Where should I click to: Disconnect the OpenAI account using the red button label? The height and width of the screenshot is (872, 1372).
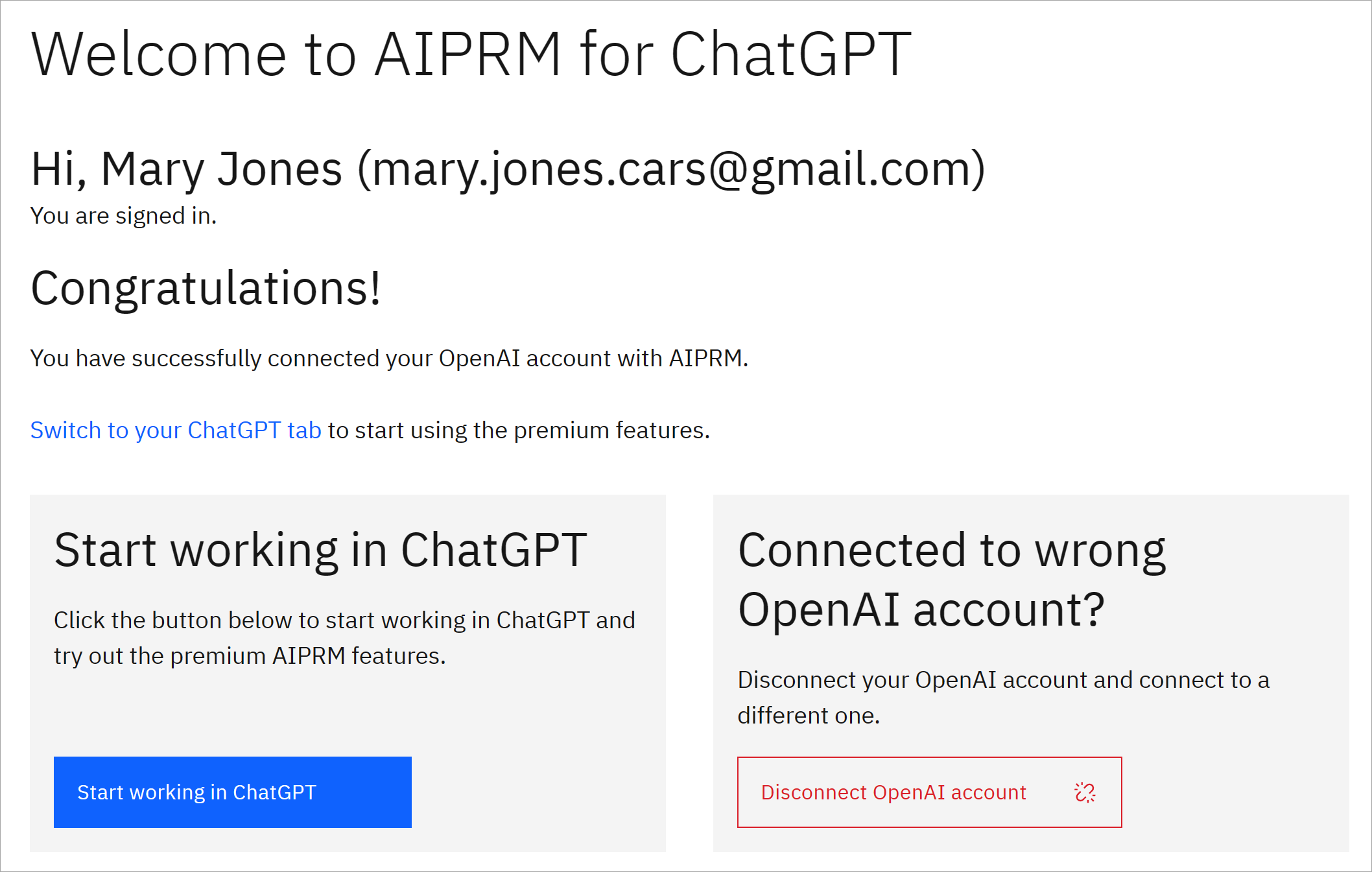point(893,792)
